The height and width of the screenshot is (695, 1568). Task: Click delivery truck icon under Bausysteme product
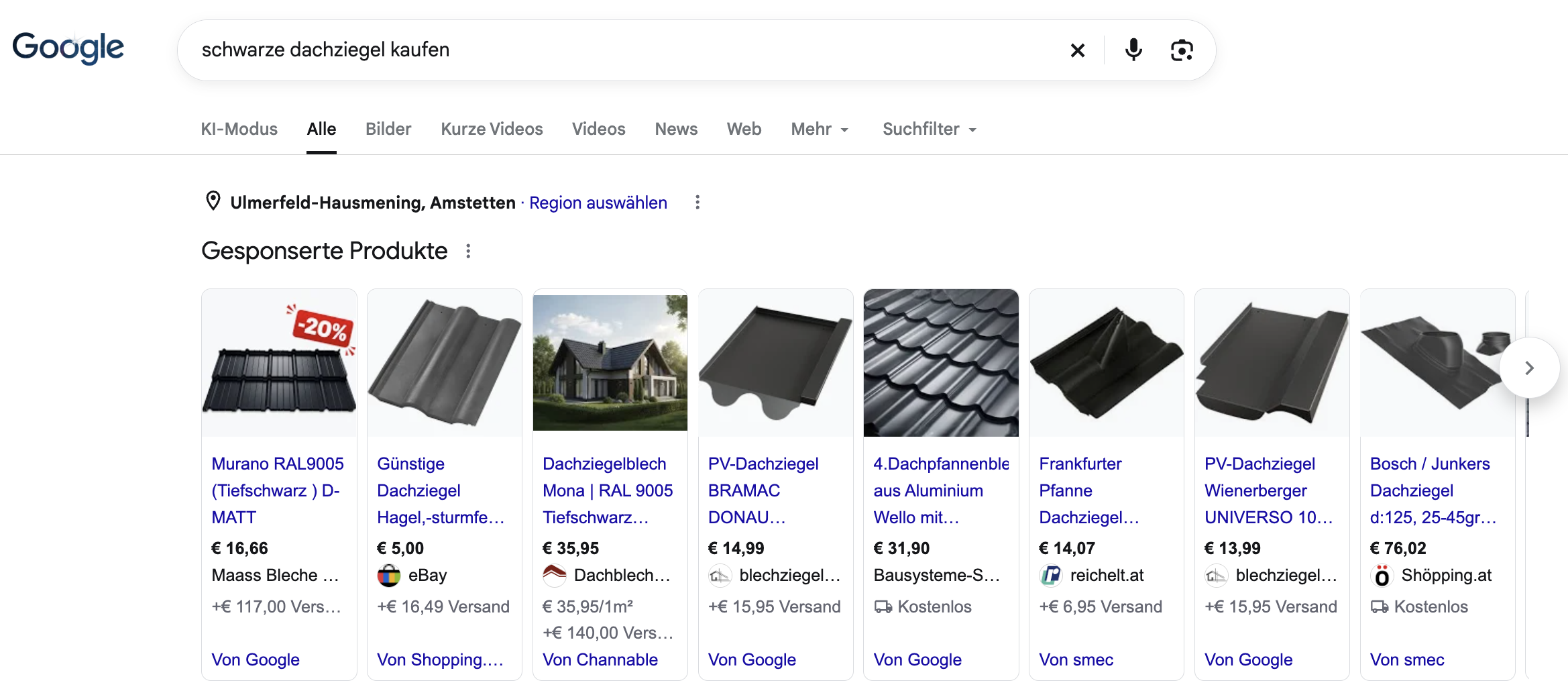[x=883, y=607]
